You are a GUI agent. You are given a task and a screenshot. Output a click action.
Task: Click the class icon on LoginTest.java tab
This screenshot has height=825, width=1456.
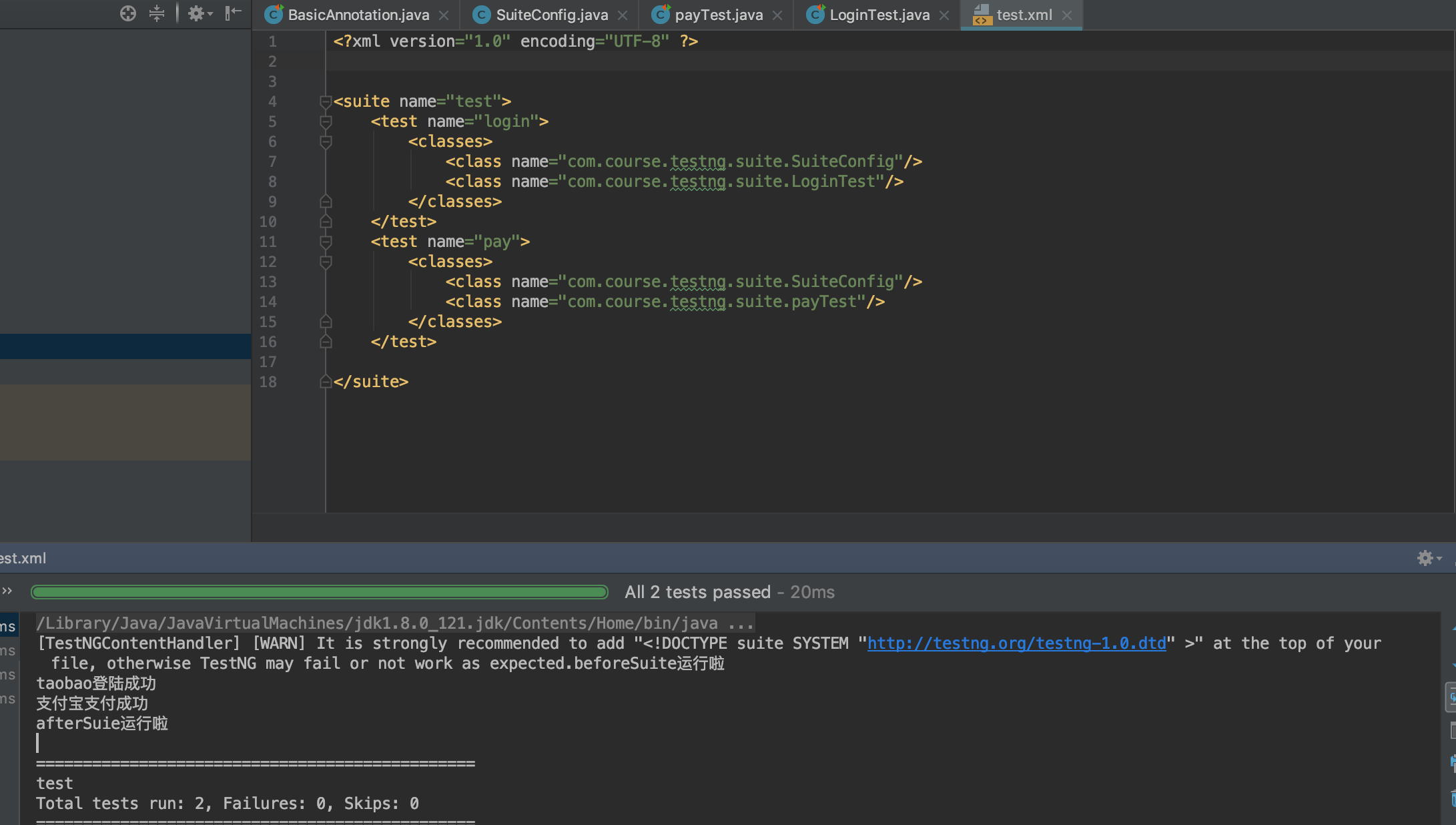[x=815, y=15]
